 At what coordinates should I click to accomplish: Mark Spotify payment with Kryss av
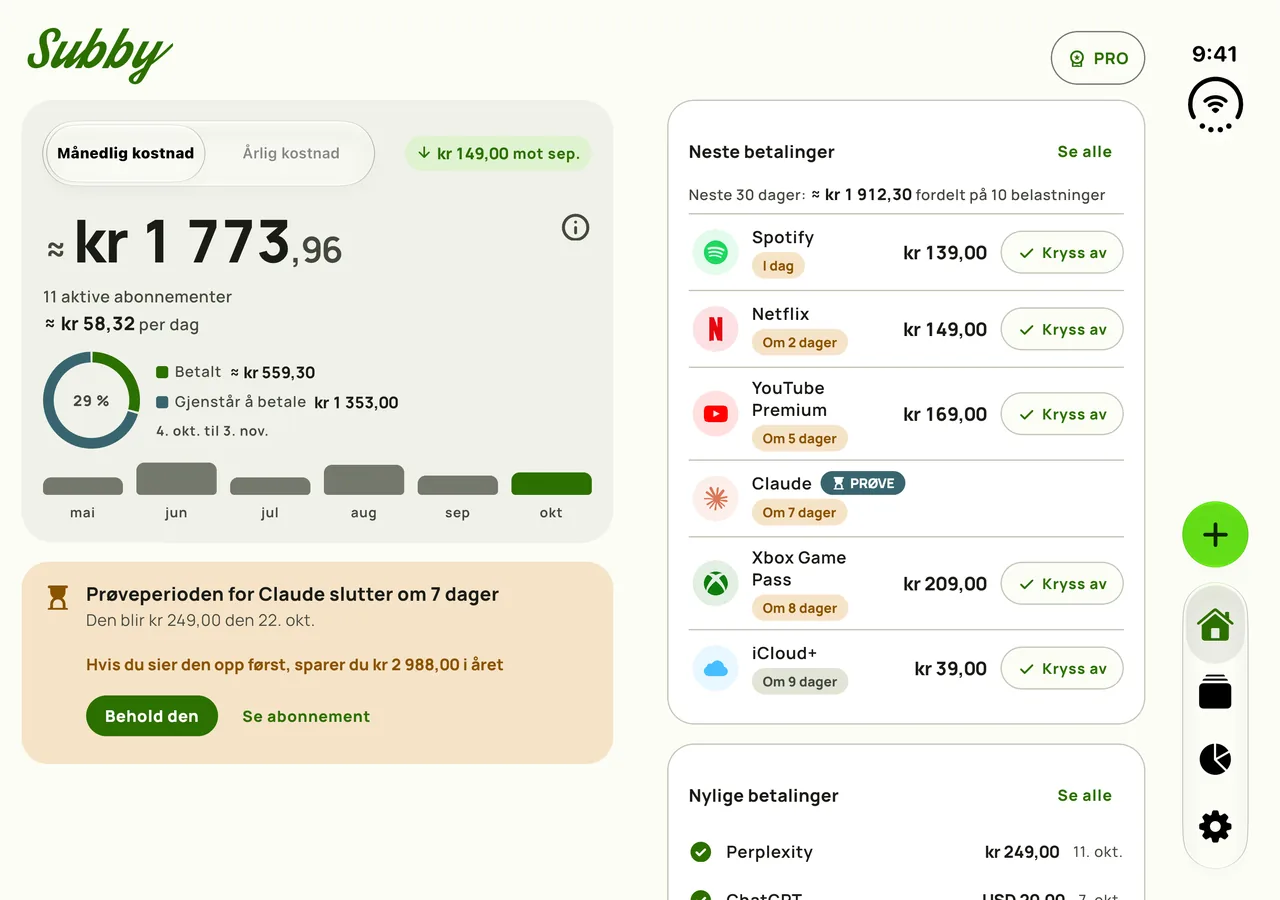1062,253
